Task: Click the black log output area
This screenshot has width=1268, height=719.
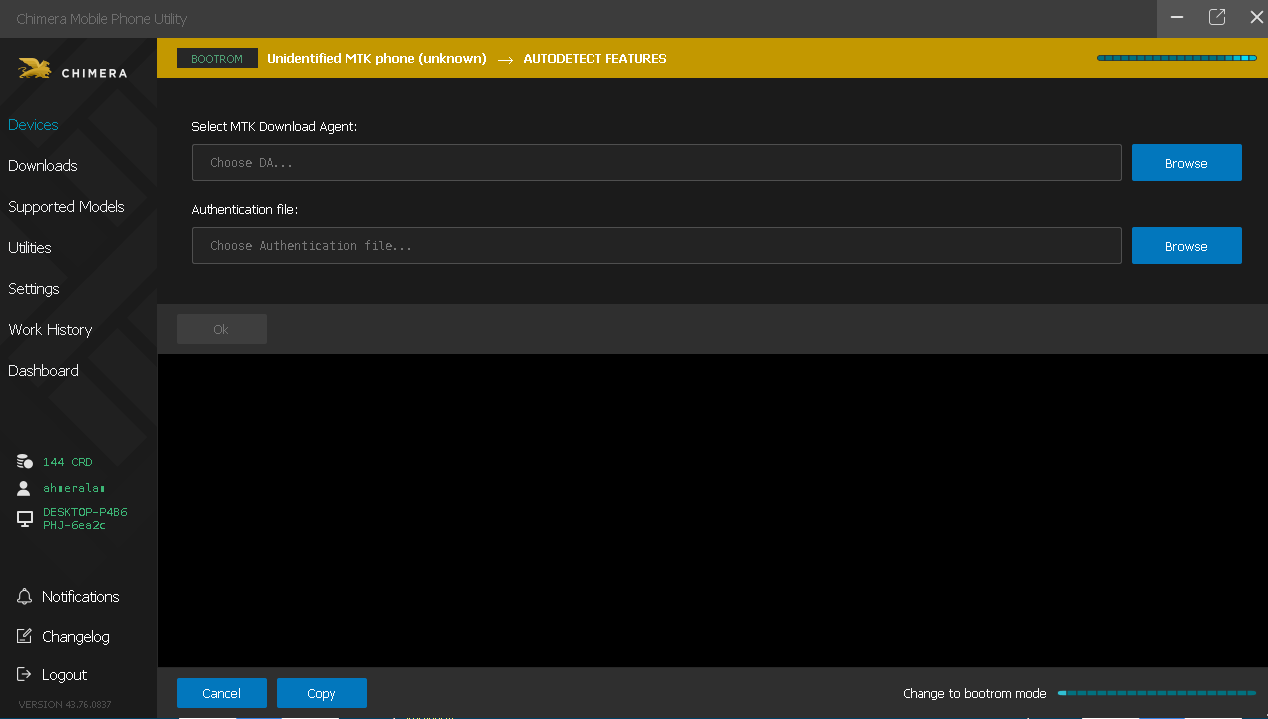Action: pyautogui.click(x=712, y=510)
